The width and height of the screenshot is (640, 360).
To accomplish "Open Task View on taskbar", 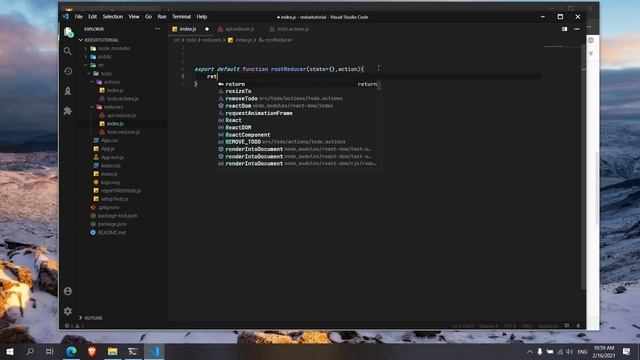I will [50, 351].
